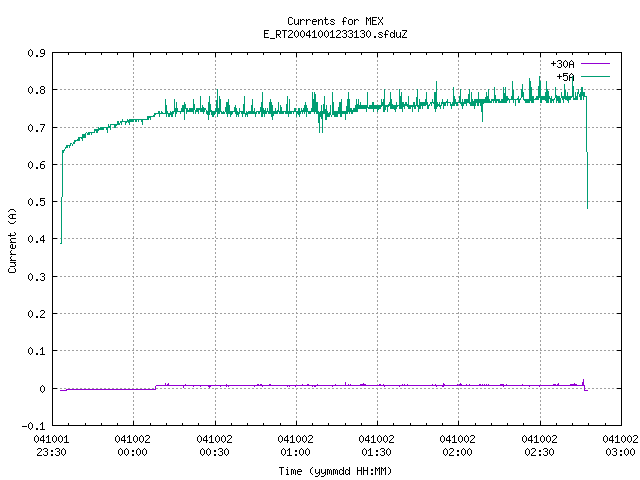Screen dimensions: 640x480
Task: Click the y-axis tick value 0.7
Action: point(36,128)
